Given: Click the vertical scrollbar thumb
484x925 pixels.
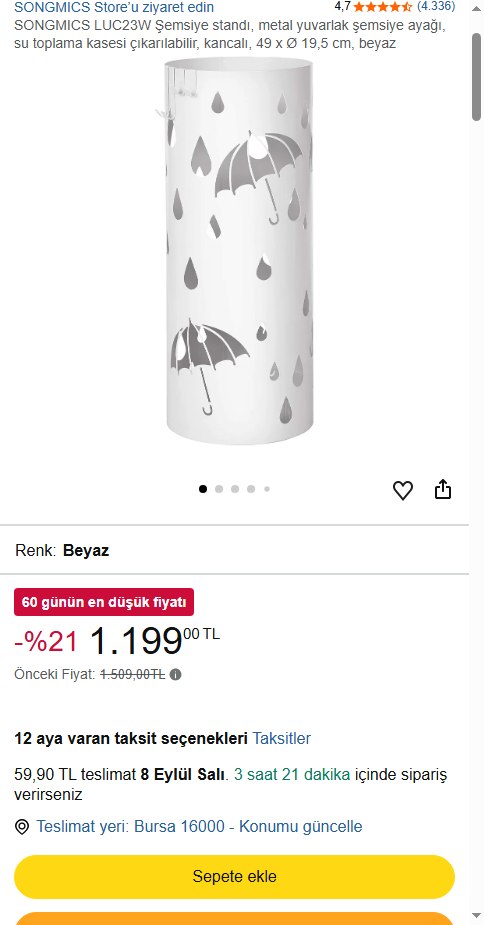Looking at the screenshot, I should coord(476,77).
